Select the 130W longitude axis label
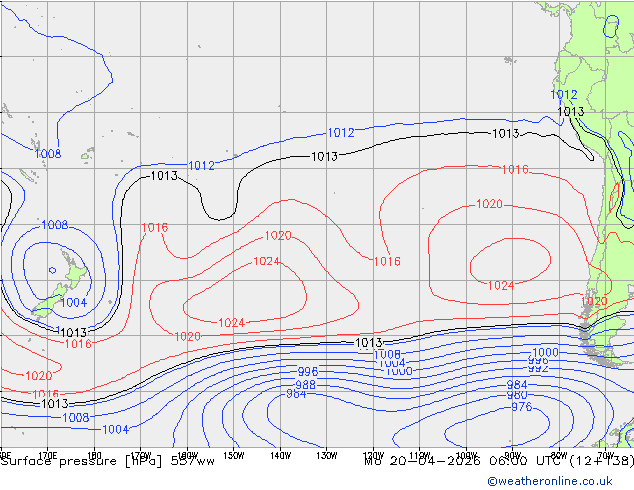 [327, 456]
